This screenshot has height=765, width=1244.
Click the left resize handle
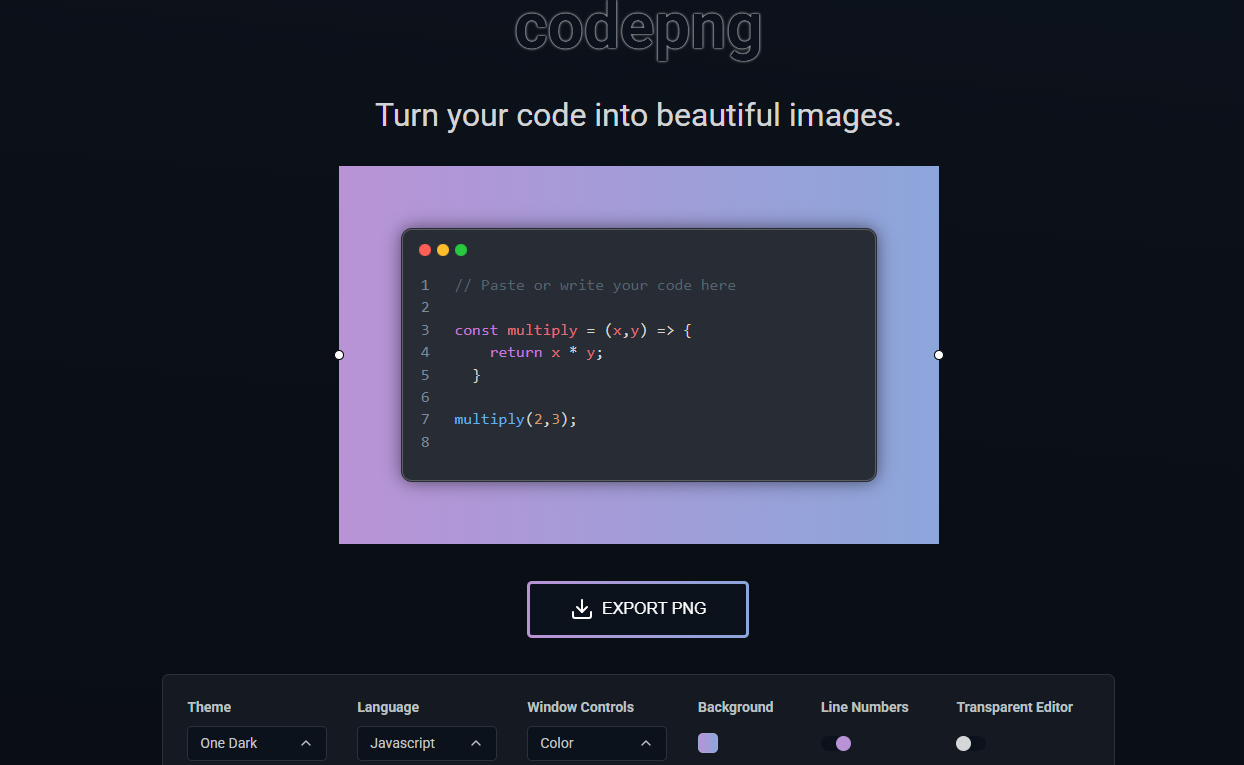(x=339, y=355)
